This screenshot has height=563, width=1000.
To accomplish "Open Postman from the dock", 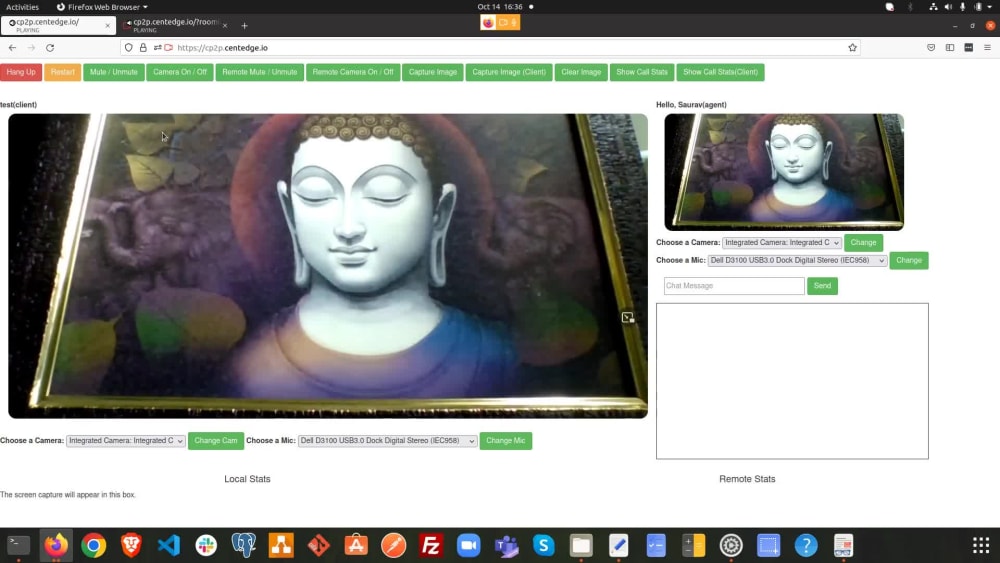I will (x=393, y=545).
